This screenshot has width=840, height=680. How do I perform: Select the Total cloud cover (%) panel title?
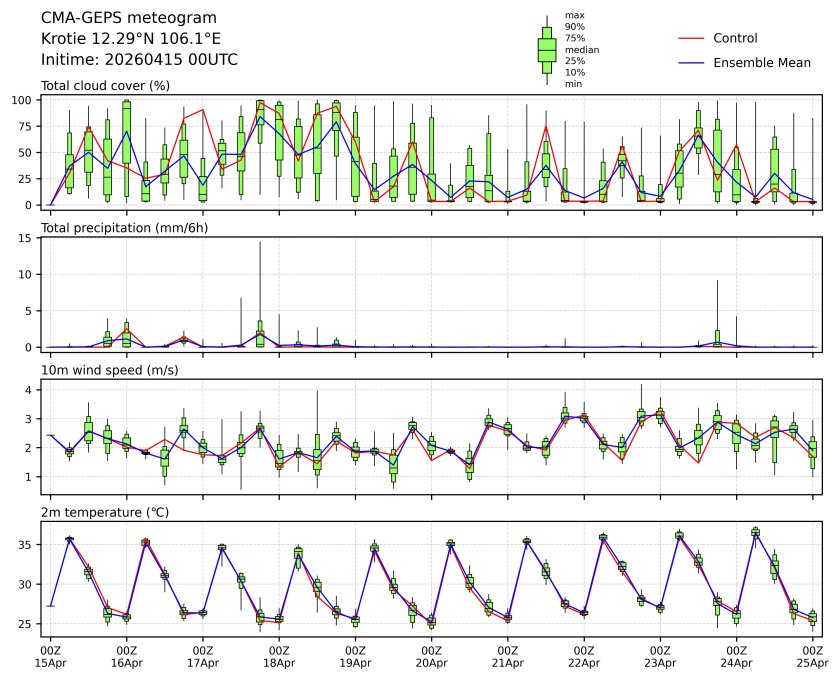(x=105, y=86)
